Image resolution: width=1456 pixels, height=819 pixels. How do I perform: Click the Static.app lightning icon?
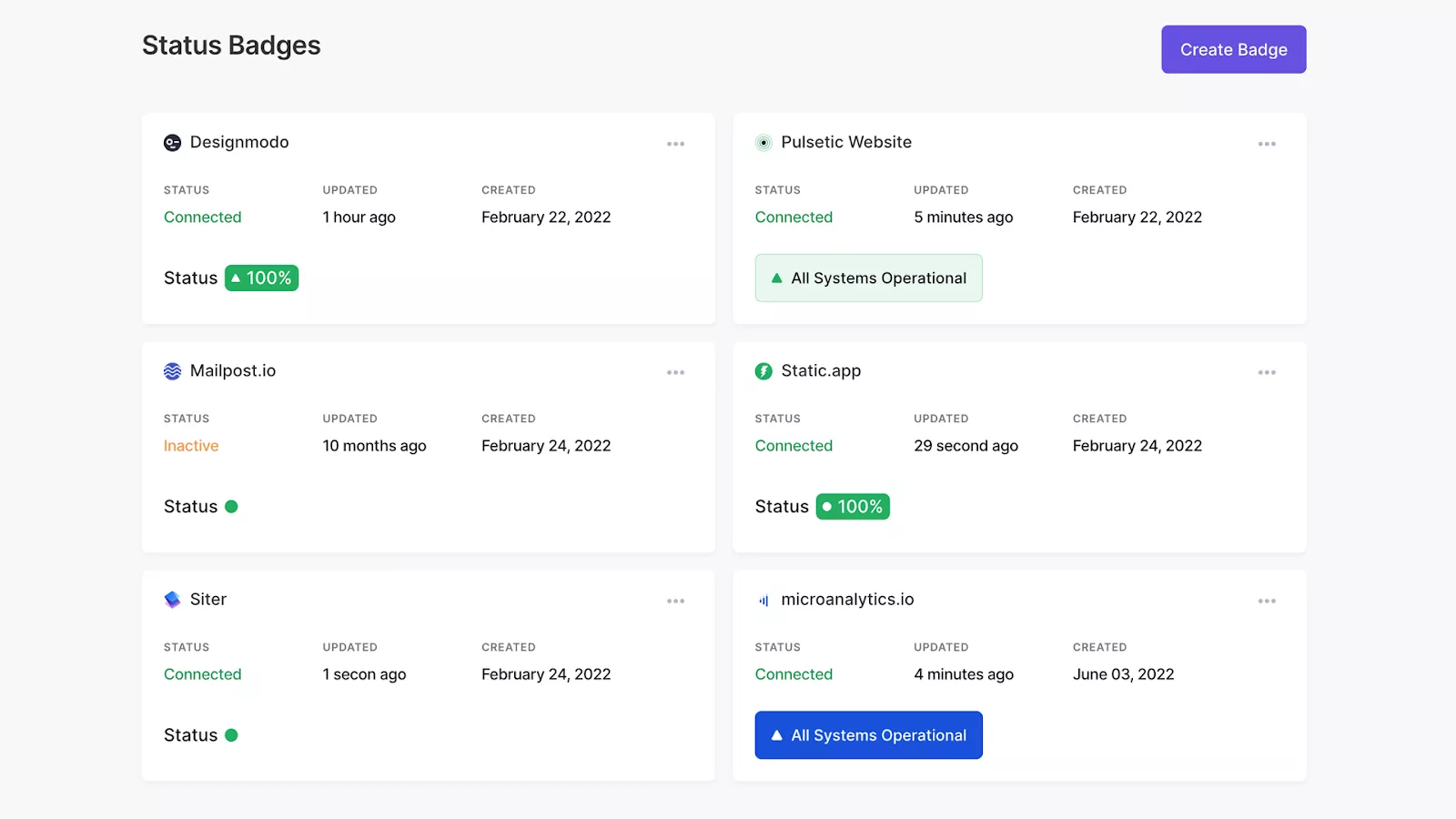pos(763,371)
